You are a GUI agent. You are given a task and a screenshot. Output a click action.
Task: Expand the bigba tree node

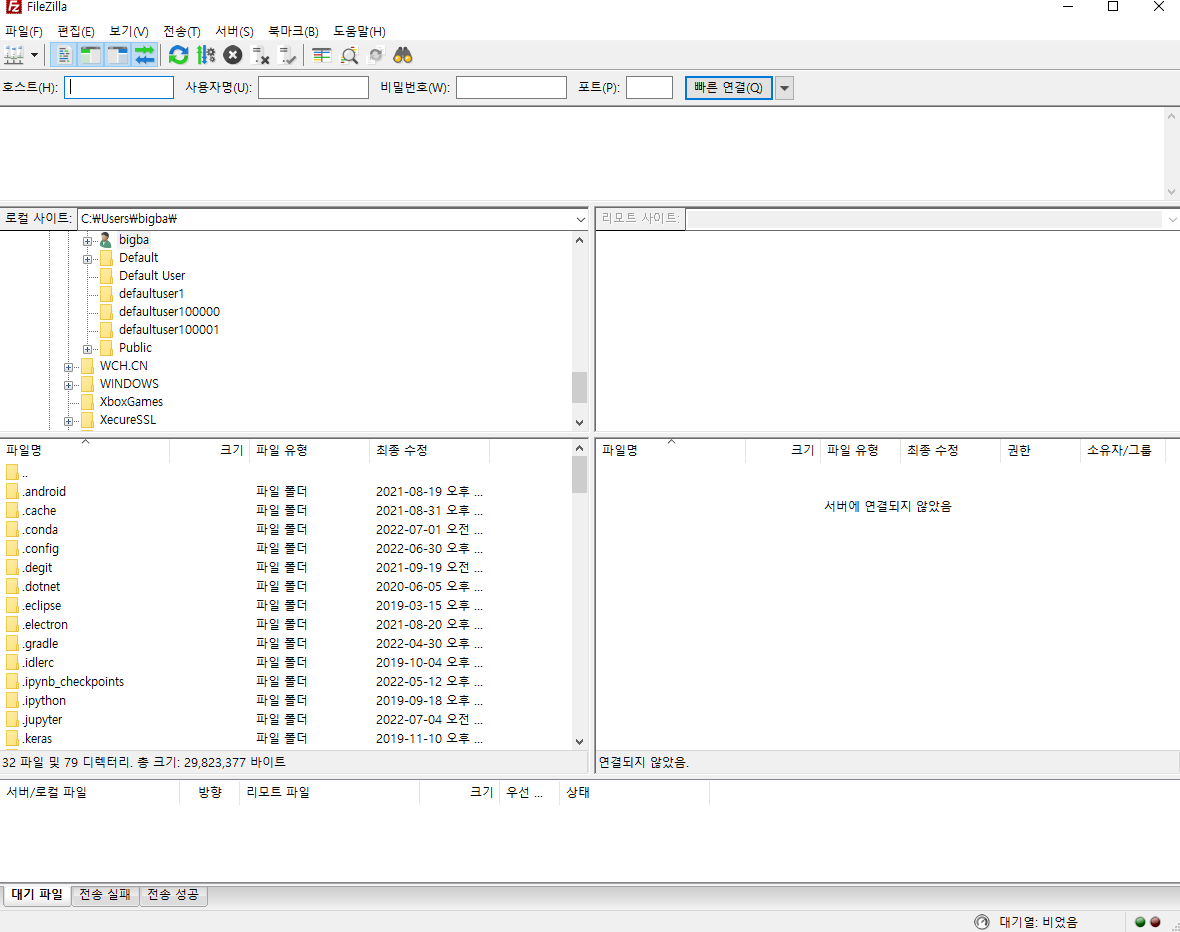pyautogui.click(x=87, y=241)
